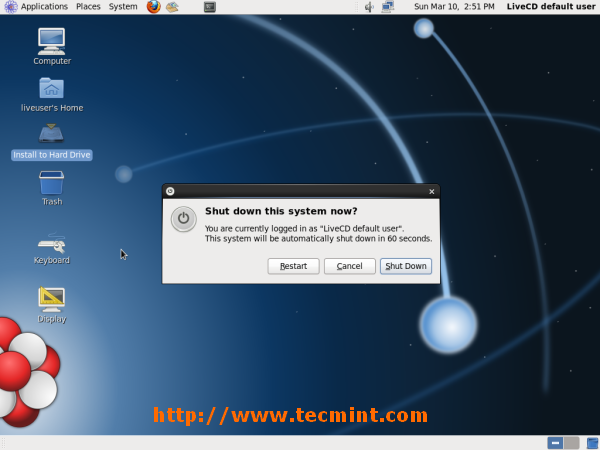Click the dialog's title bar menu icon
The height and width of the screenshot is (450, 600).
pyautogui.click(x=170, y=191)
